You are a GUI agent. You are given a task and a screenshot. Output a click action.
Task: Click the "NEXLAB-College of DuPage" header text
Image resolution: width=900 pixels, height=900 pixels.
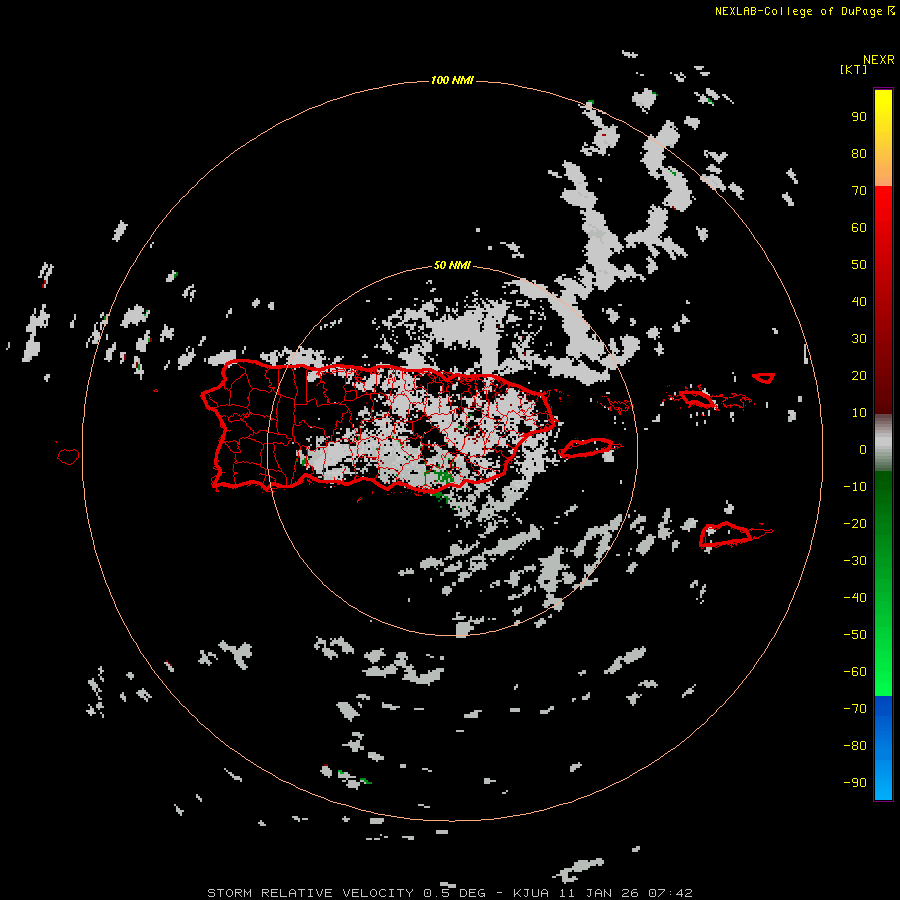798,11
